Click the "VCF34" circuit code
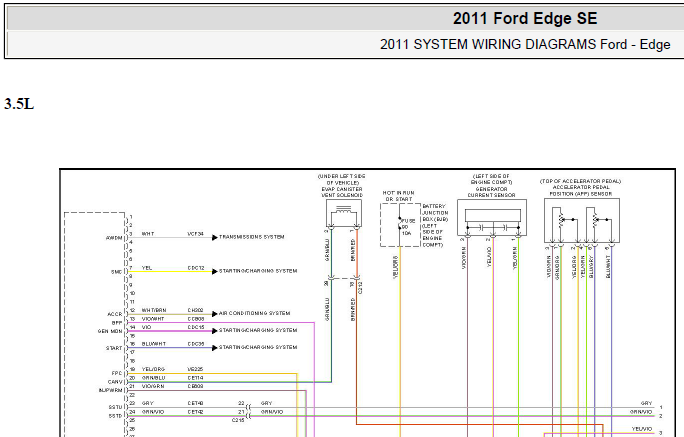This screenshot has height=437, width=684. tap(195, 234)
